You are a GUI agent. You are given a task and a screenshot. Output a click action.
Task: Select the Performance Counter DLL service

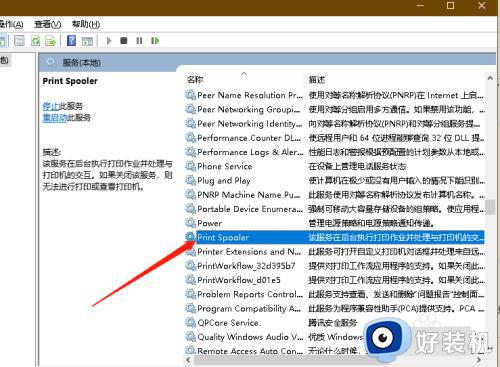[335, 138]
